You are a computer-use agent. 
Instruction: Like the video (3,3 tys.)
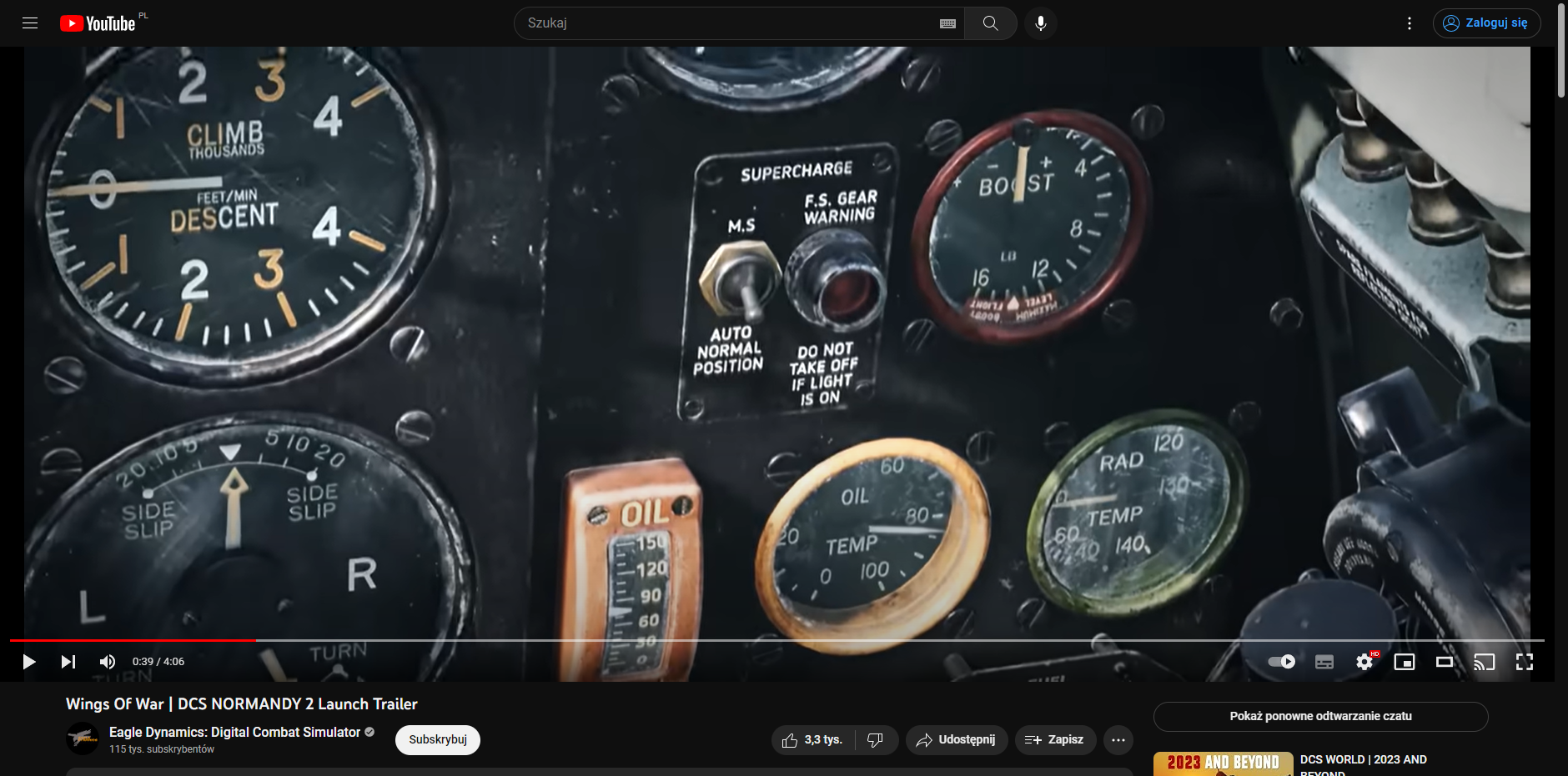pos(812,740)
